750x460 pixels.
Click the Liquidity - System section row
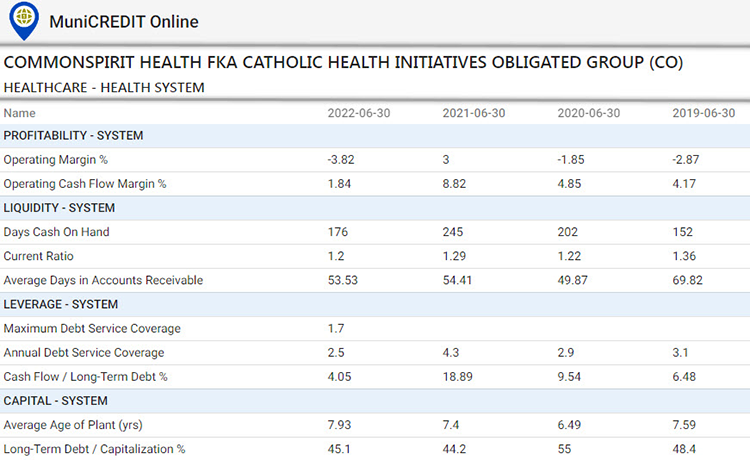[x=375, y=208]
